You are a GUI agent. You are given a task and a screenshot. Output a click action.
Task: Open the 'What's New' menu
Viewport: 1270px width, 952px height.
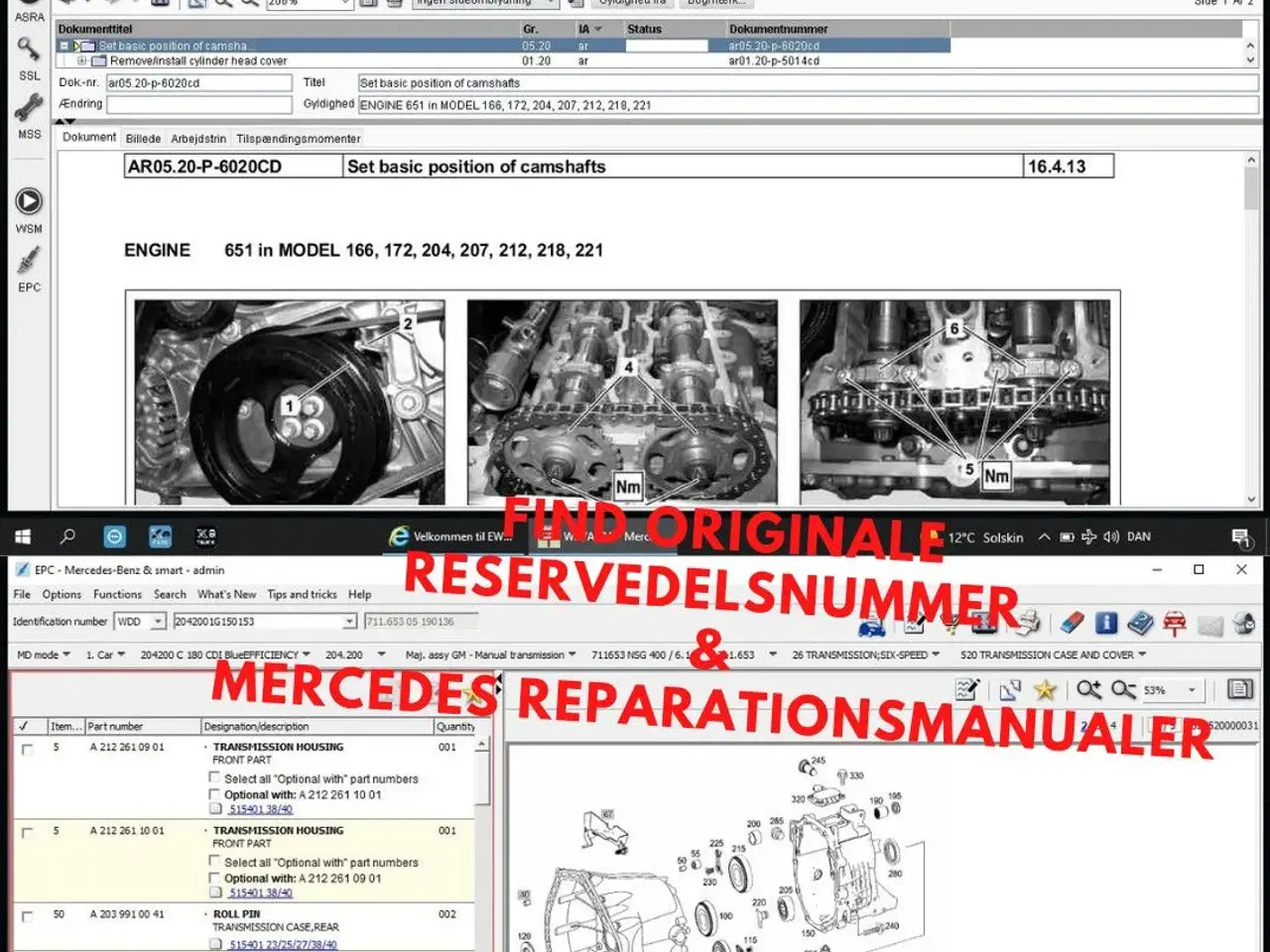226,594
